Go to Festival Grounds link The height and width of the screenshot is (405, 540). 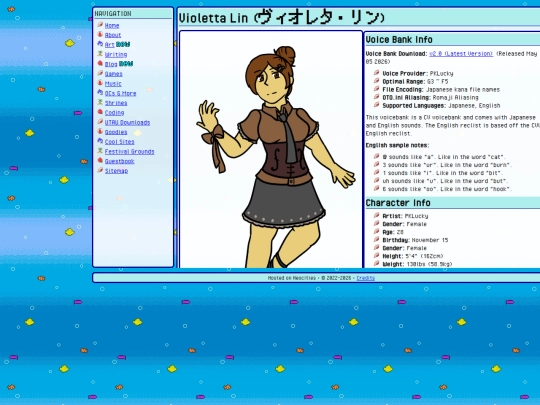tap(129, 152)
